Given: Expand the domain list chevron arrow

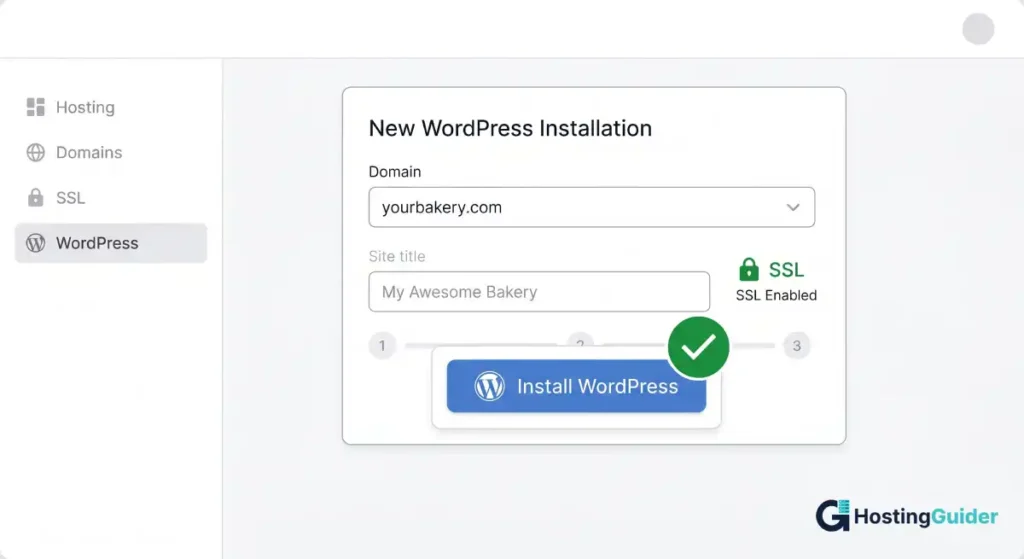Looking at the screenshot, I should click(x=793, y=208).
